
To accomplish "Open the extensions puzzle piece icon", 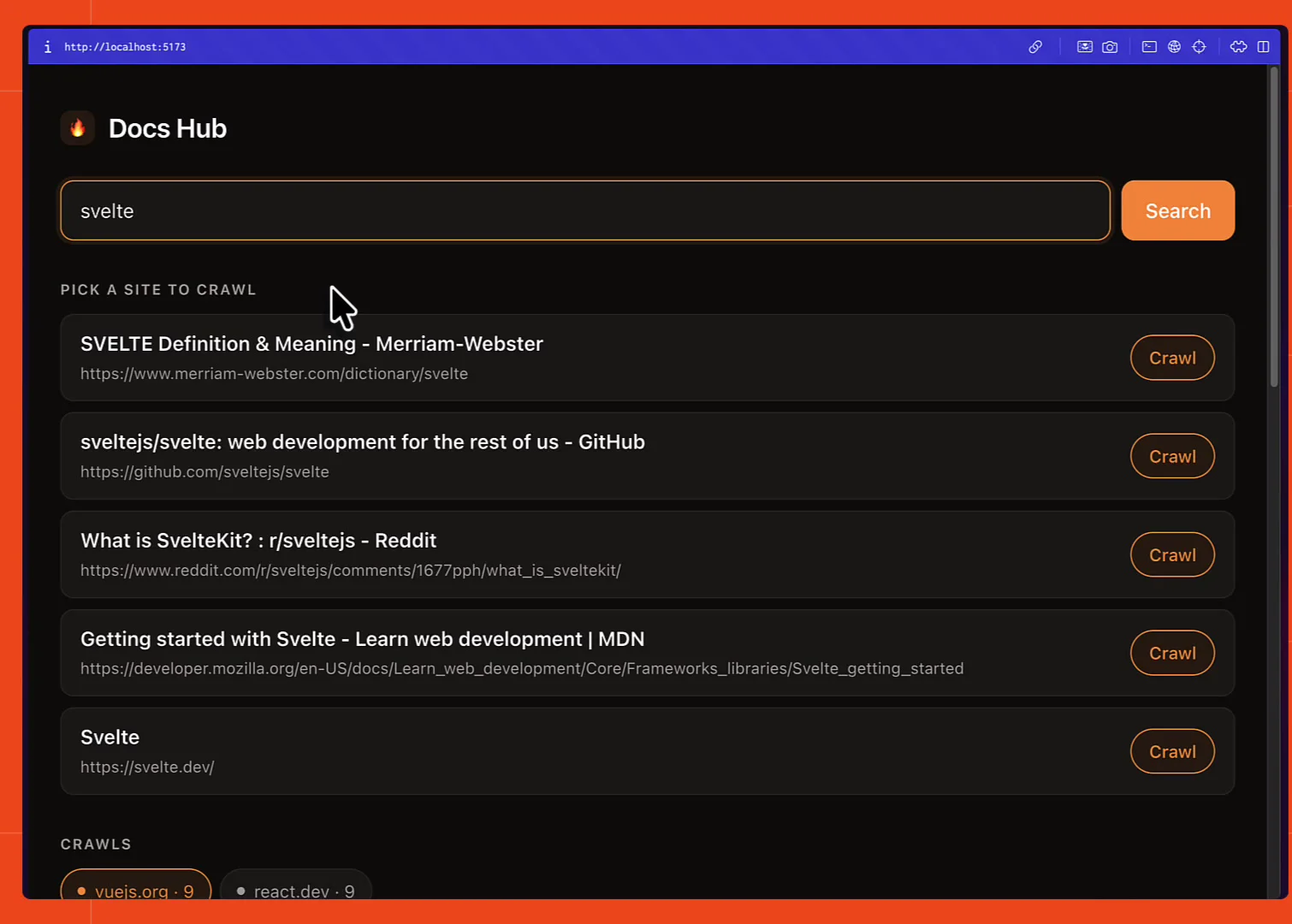I will tap(1238, 47).
